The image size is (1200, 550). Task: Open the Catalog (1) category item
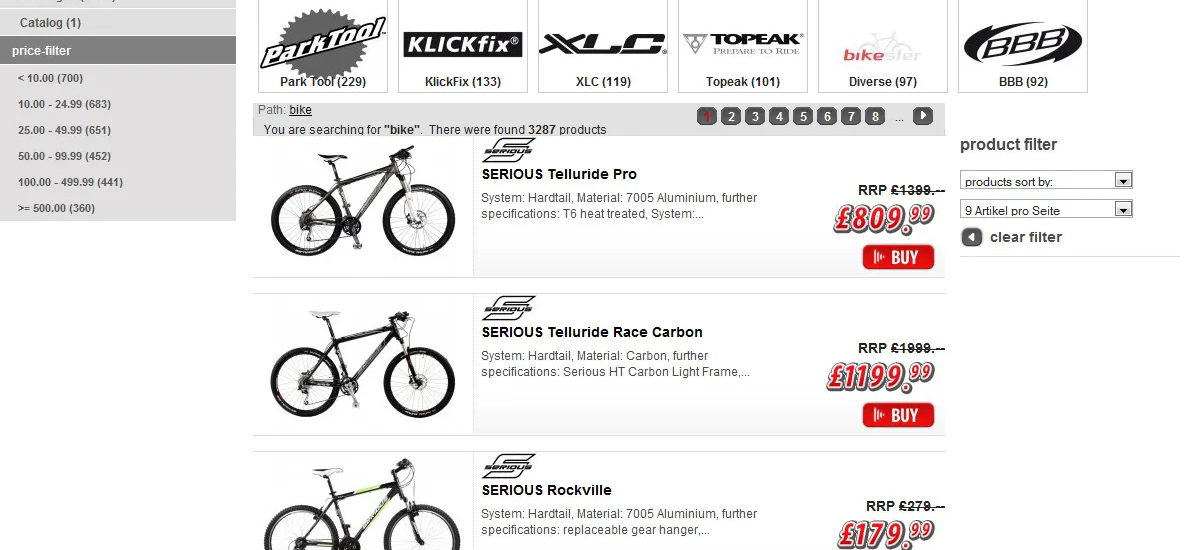coord(50,22)
